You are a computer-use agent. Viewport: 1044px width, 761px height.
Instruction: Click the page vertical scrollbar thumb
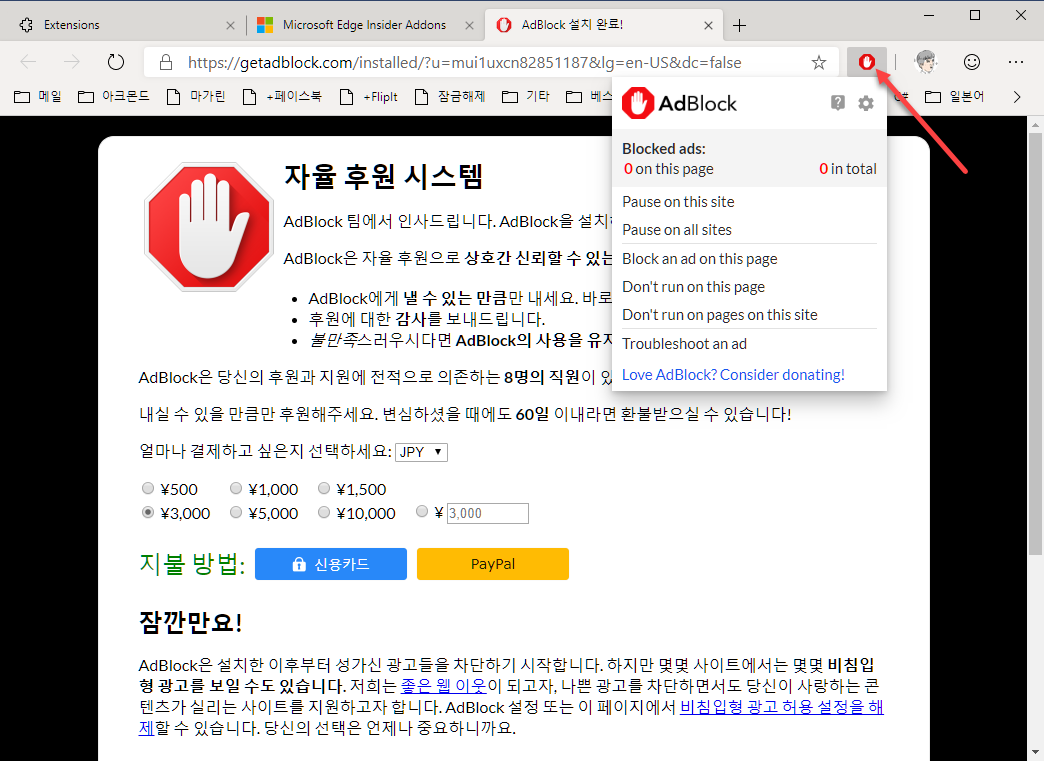pyautogui.click(x=1035, y=343)
